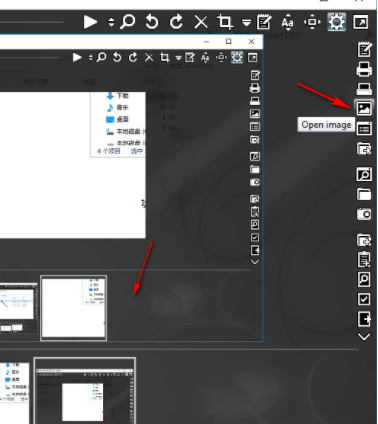The width and height of the screenshot is (378, 424).
Task: Click the folder-with-arrow icon in main sidebar
Action: pyautogui.click(x=364, y=148)
